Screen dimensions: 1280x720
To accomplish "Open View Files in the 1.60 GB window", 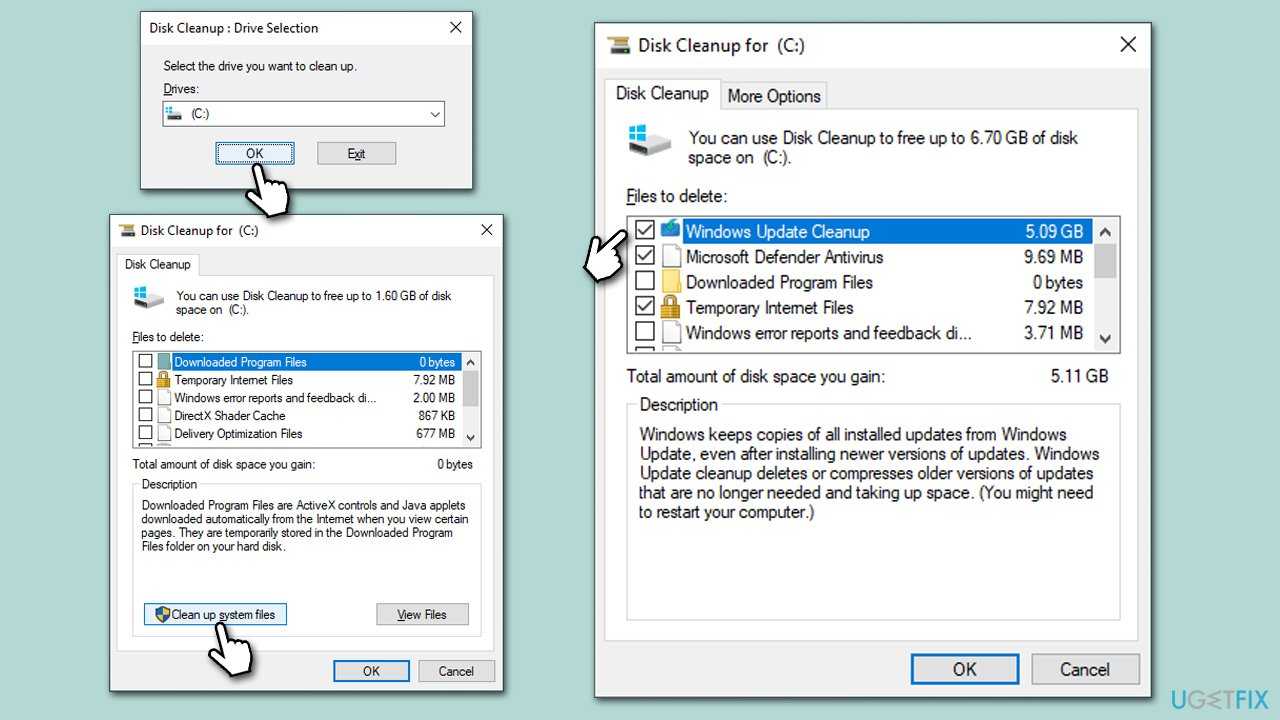I will 422,614.
